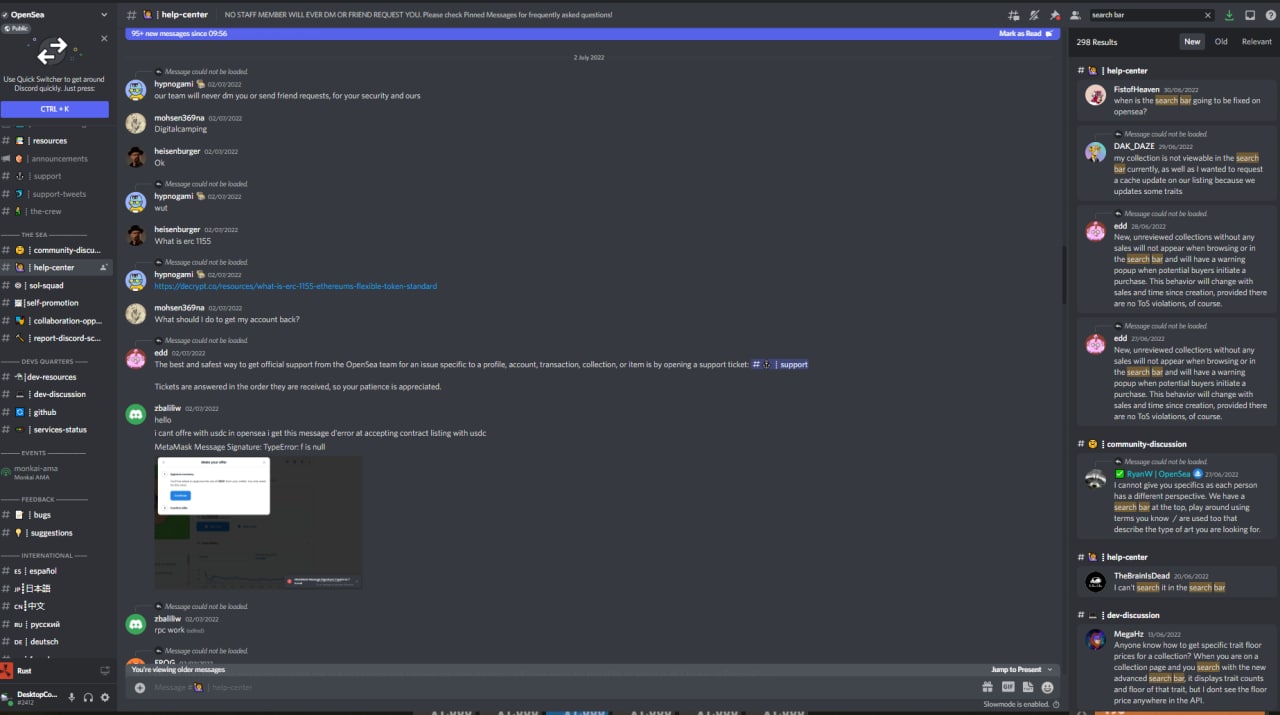Open User Settings gear icon
The width and height of the screenshot is (1280, 715).
105,697
